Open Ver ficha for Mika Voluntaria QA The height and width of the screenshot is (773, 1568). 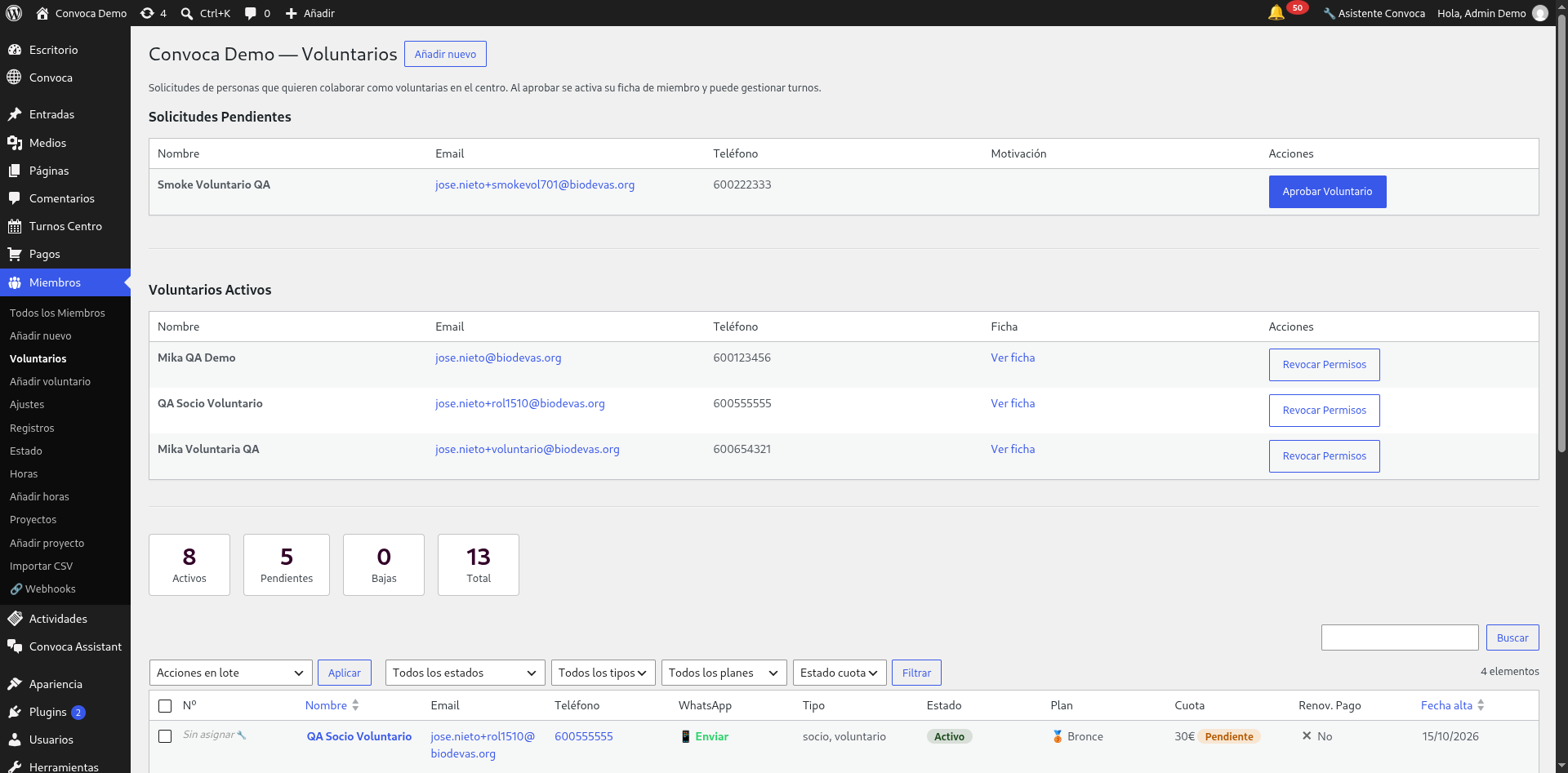point(1013,449)
